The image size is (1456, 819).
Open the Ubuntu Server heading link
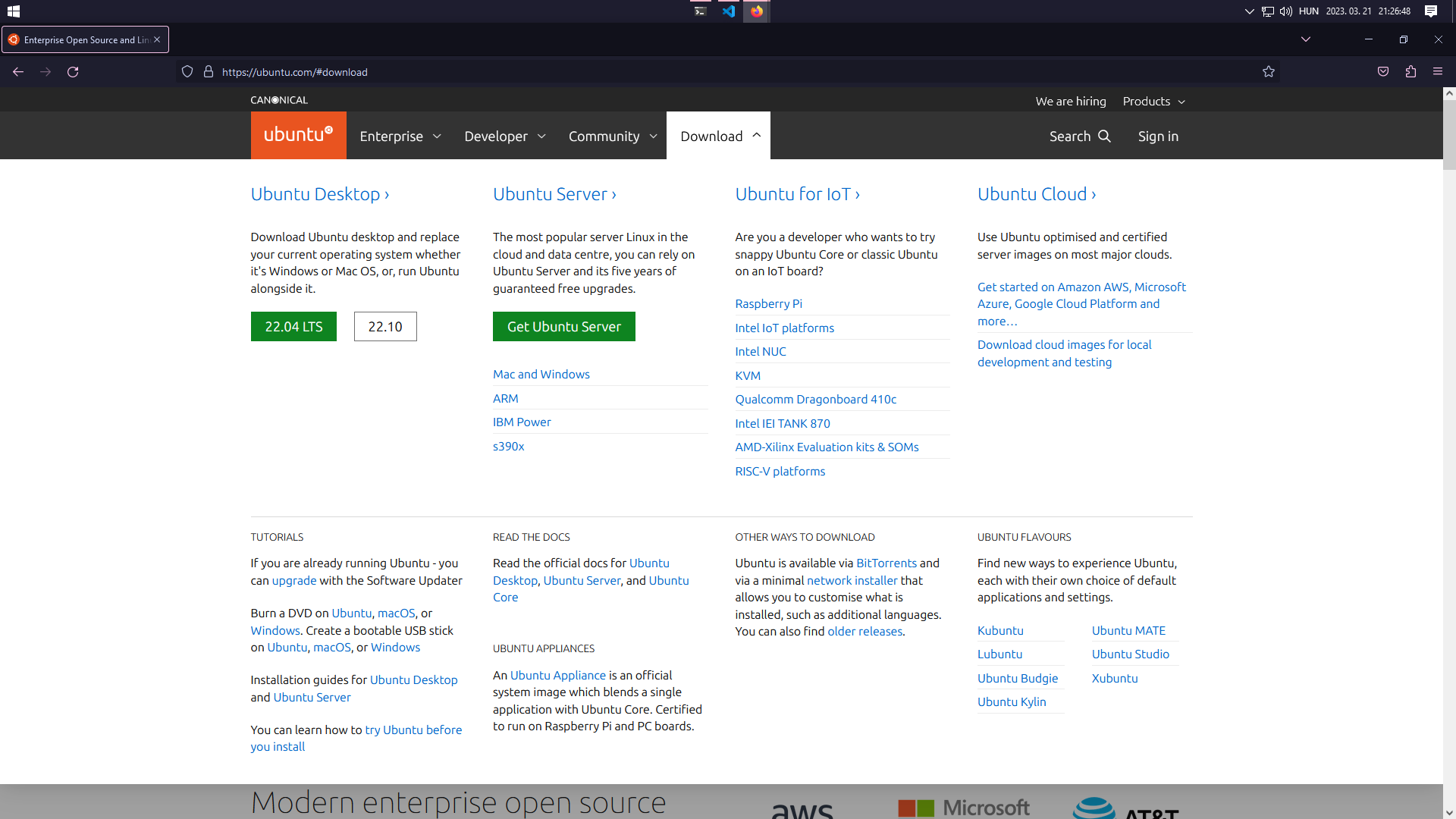coord(554,194)
